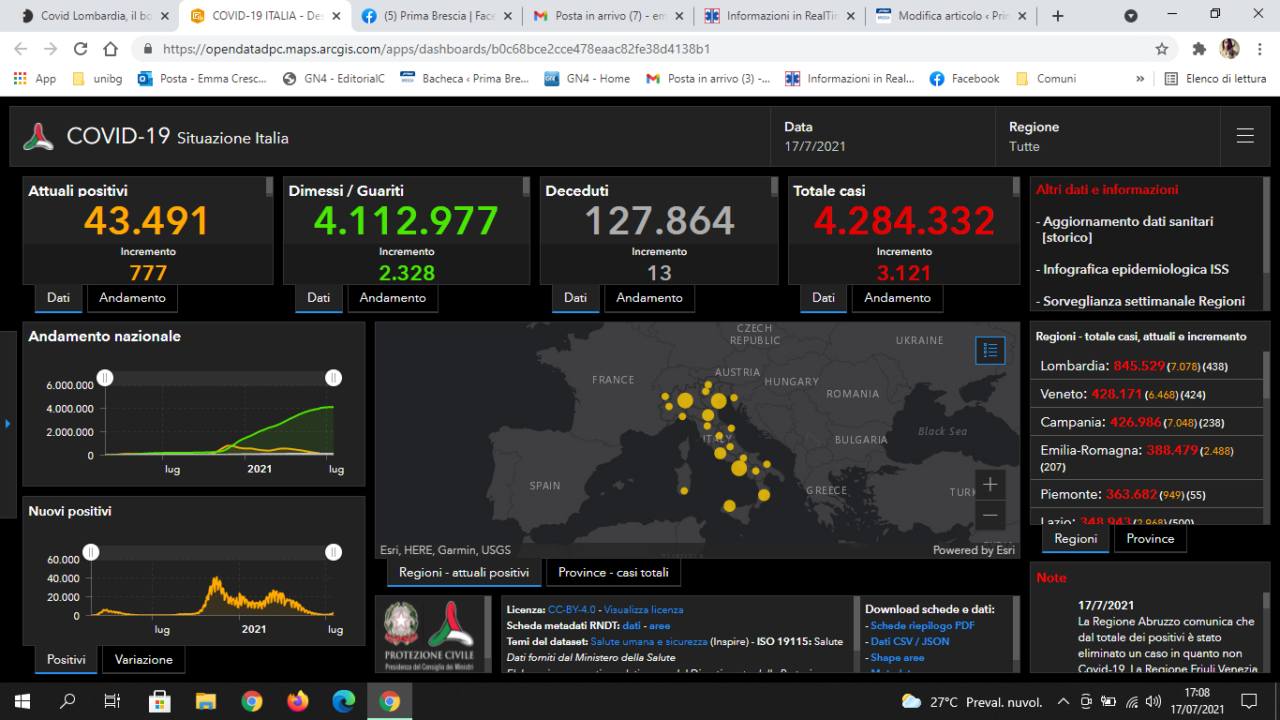Screen dimensions: 1280x720
Task: Bookmark this page with the star icon
Action: tap(1161, 49)
